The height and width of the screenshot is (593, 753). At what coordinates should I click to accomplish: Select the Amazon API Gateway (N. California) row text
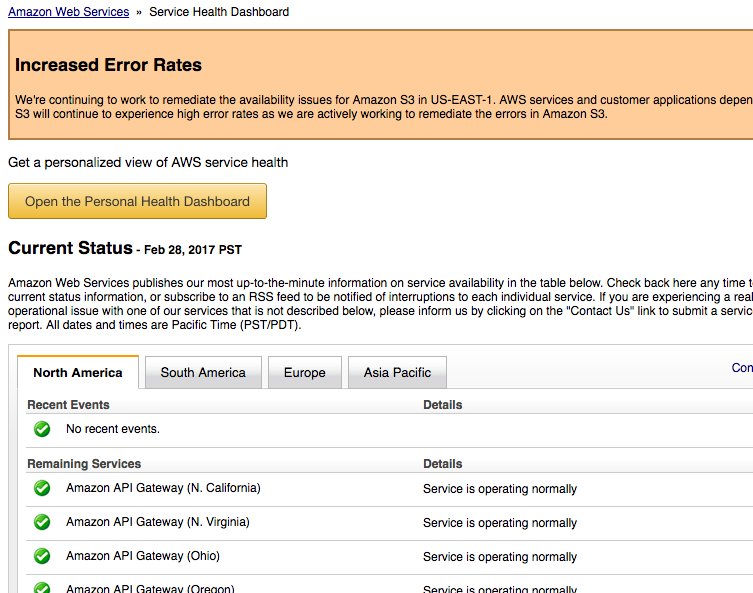(163, 488)
